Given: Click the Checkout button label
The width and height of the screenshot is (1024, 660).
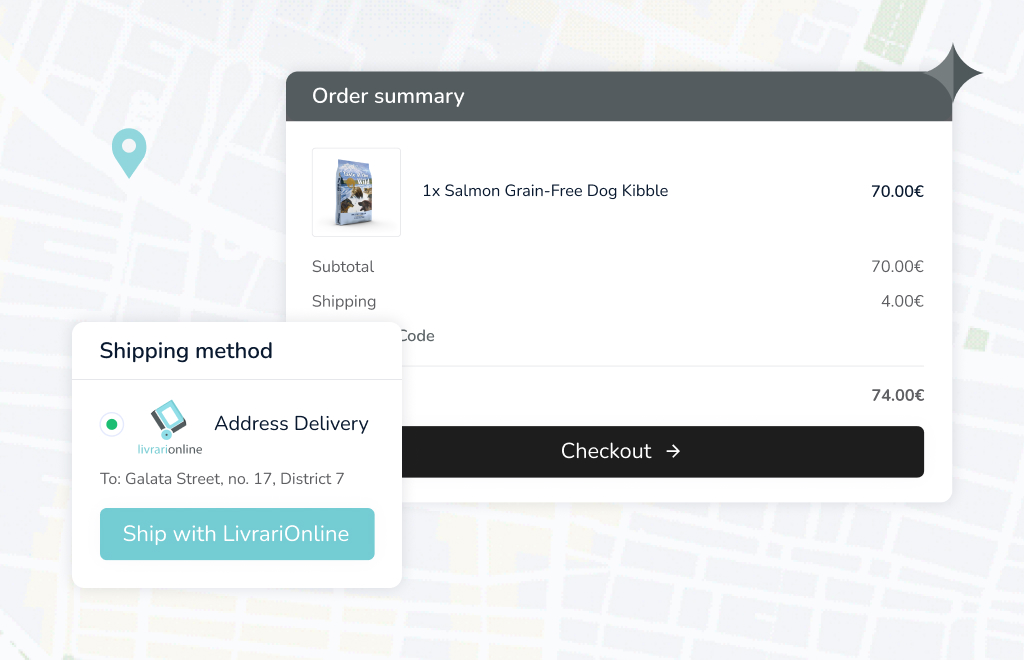Looking at the screenshot, I should point(606,451).
